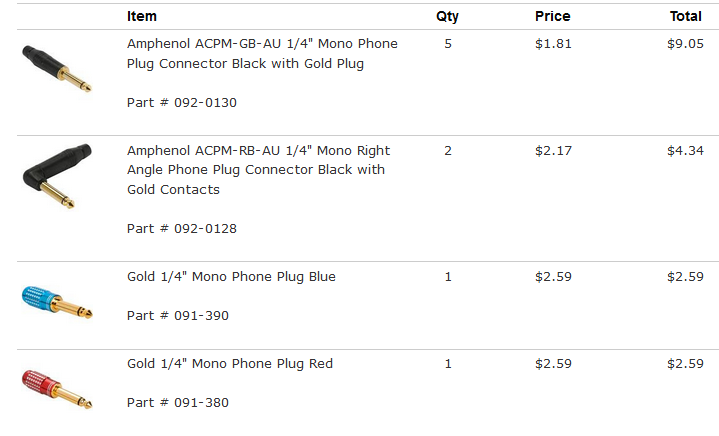Viewport: 719px width, 436px height.
Task: Open Gold 1/4" Mono Phone Plug Red
Action: point(230,364)
